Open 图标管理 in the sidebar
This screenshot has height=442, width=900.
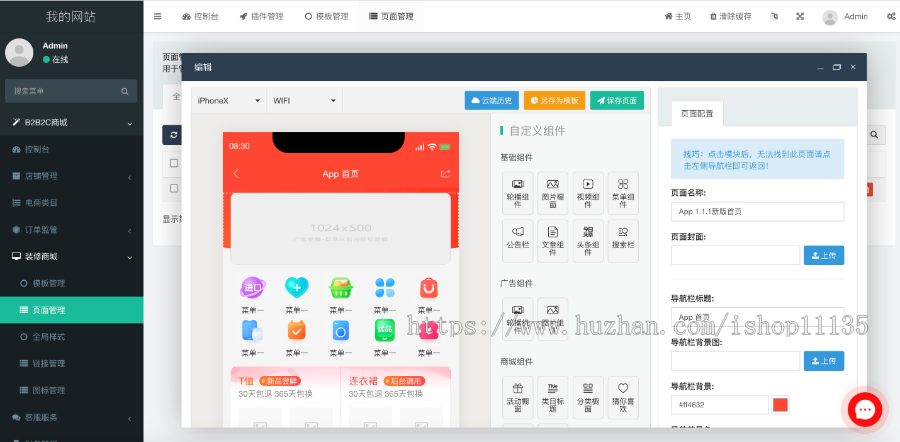[72, 390]
